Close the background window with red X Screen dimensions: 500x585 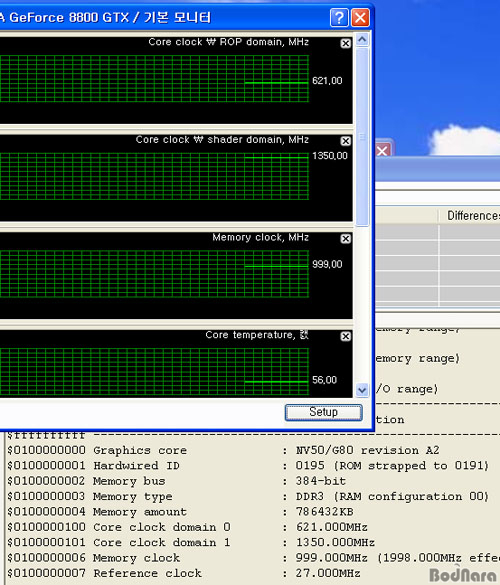(383, 151)
